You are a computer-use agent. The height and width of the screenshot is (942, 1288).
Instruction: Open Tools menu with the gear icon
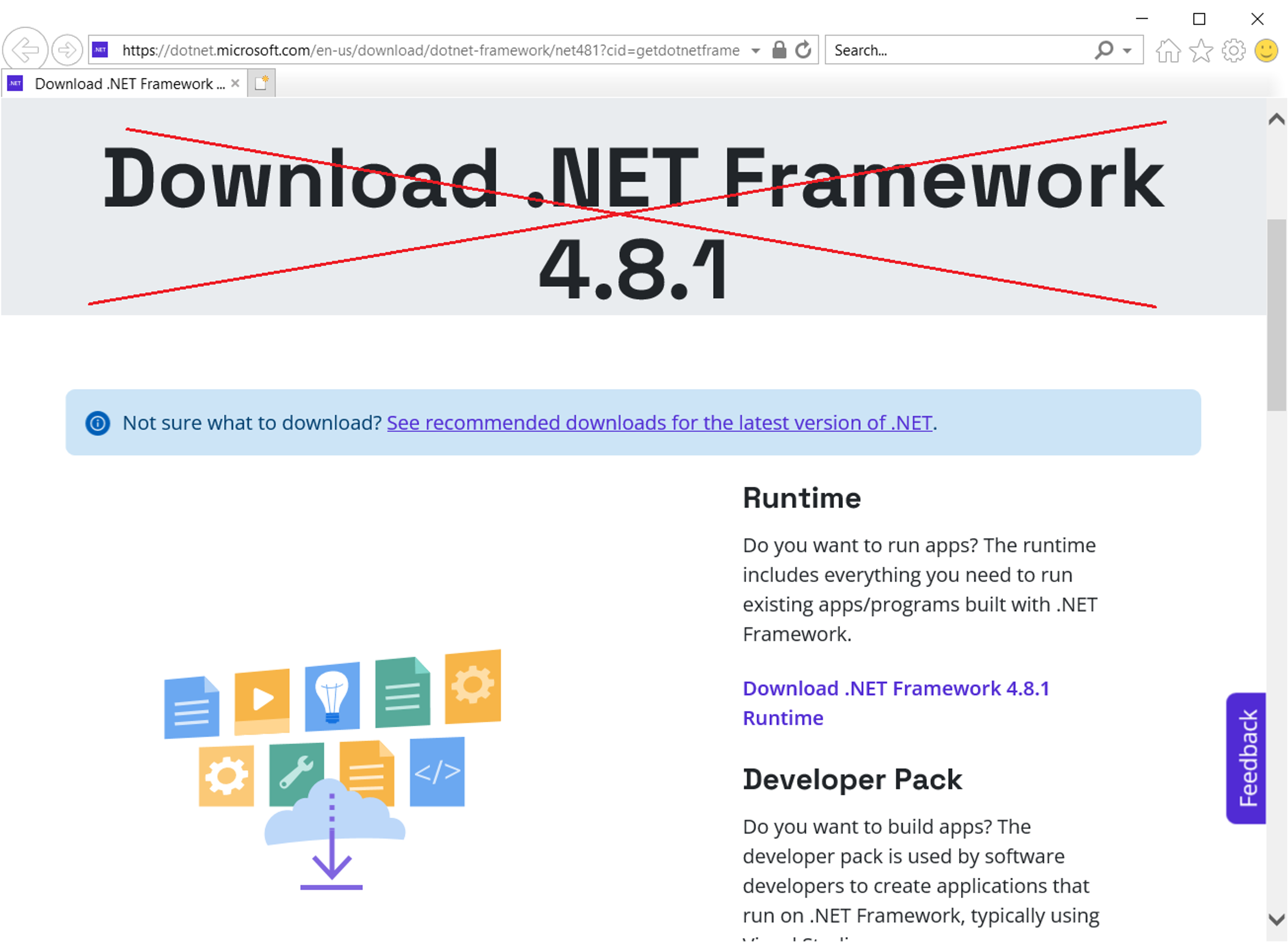(x=1234, y=50)
